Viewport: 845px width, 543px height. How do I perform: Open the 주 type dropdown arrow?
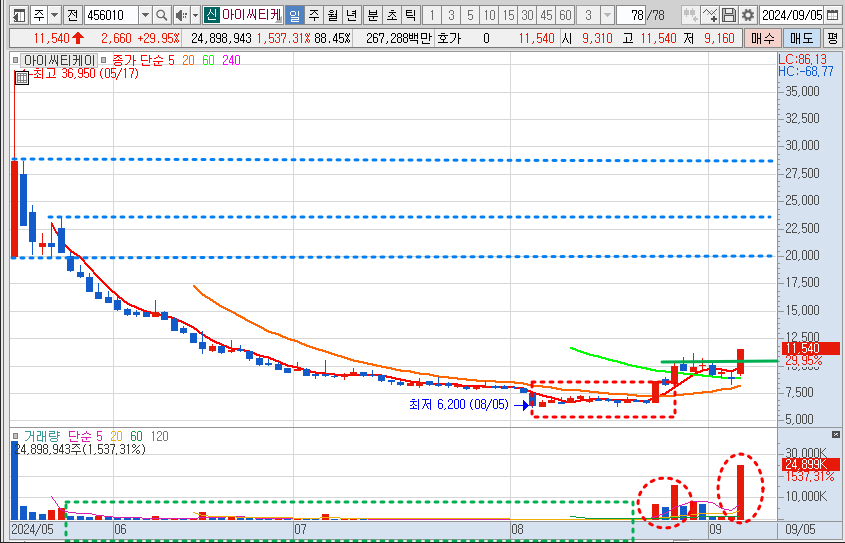[x=55, y=15]
